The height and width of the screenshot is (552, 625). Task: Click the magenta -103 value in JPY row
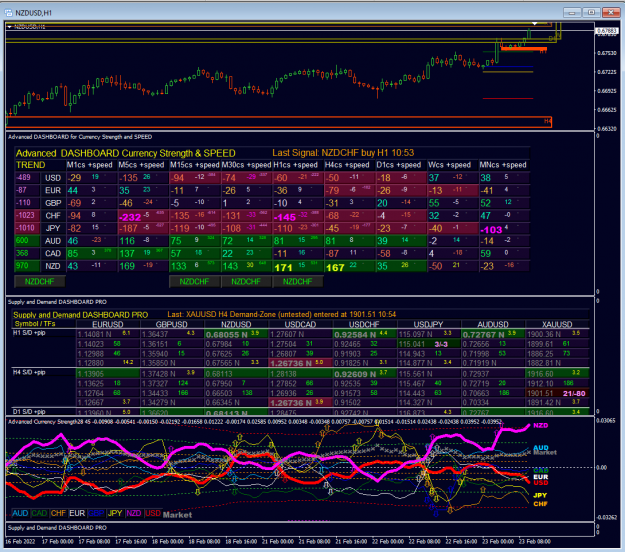pyautogui.click(x=491, y=230)
